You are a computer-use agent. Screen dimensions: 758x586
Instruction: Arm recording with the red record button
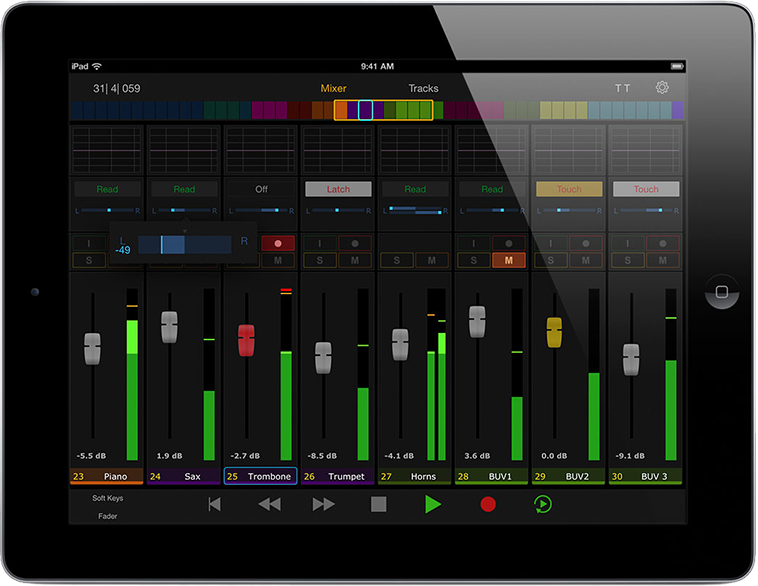488,504
